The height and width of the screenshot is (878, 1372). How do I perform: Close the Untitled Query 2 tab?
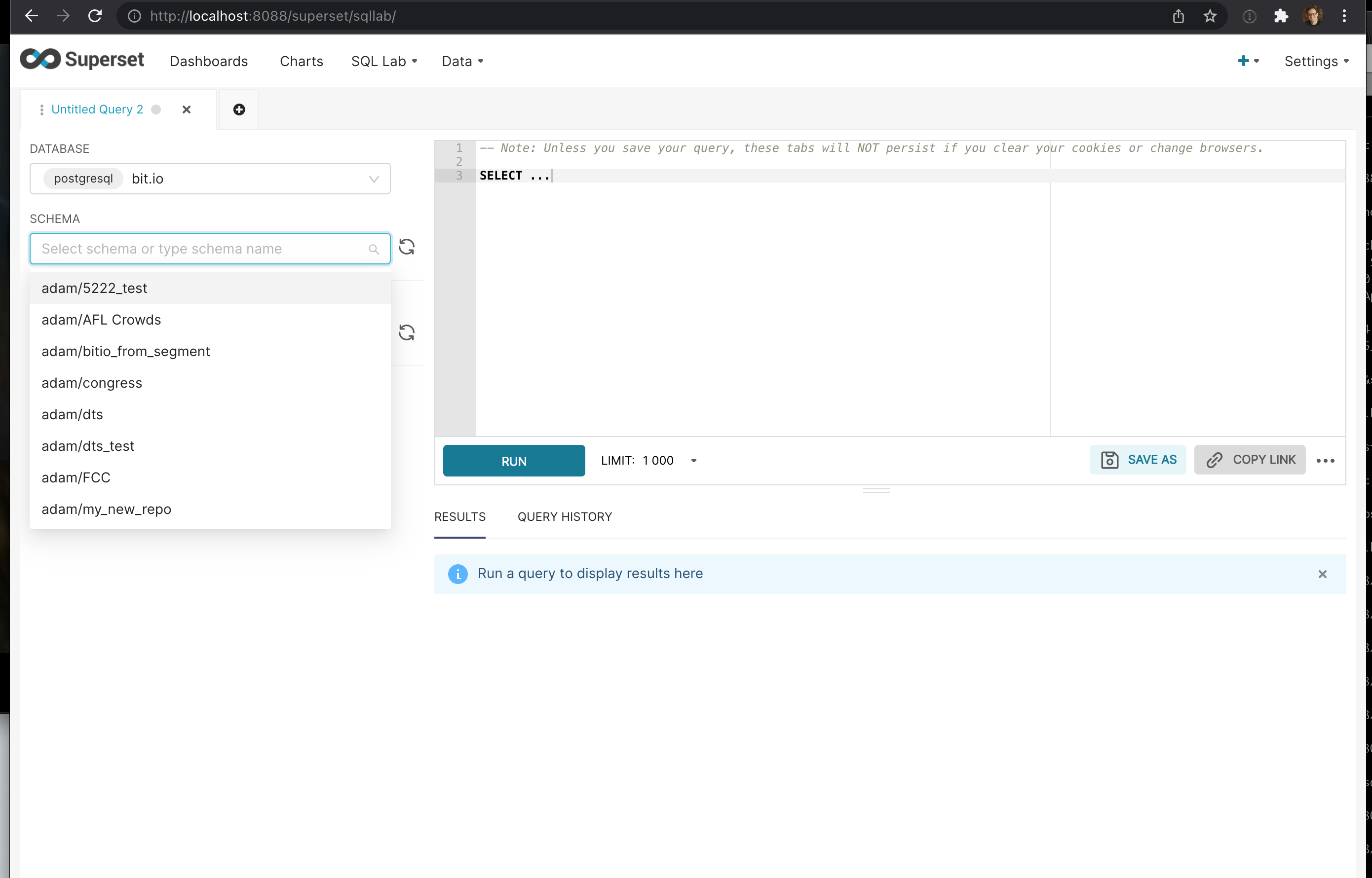(187, 110)
